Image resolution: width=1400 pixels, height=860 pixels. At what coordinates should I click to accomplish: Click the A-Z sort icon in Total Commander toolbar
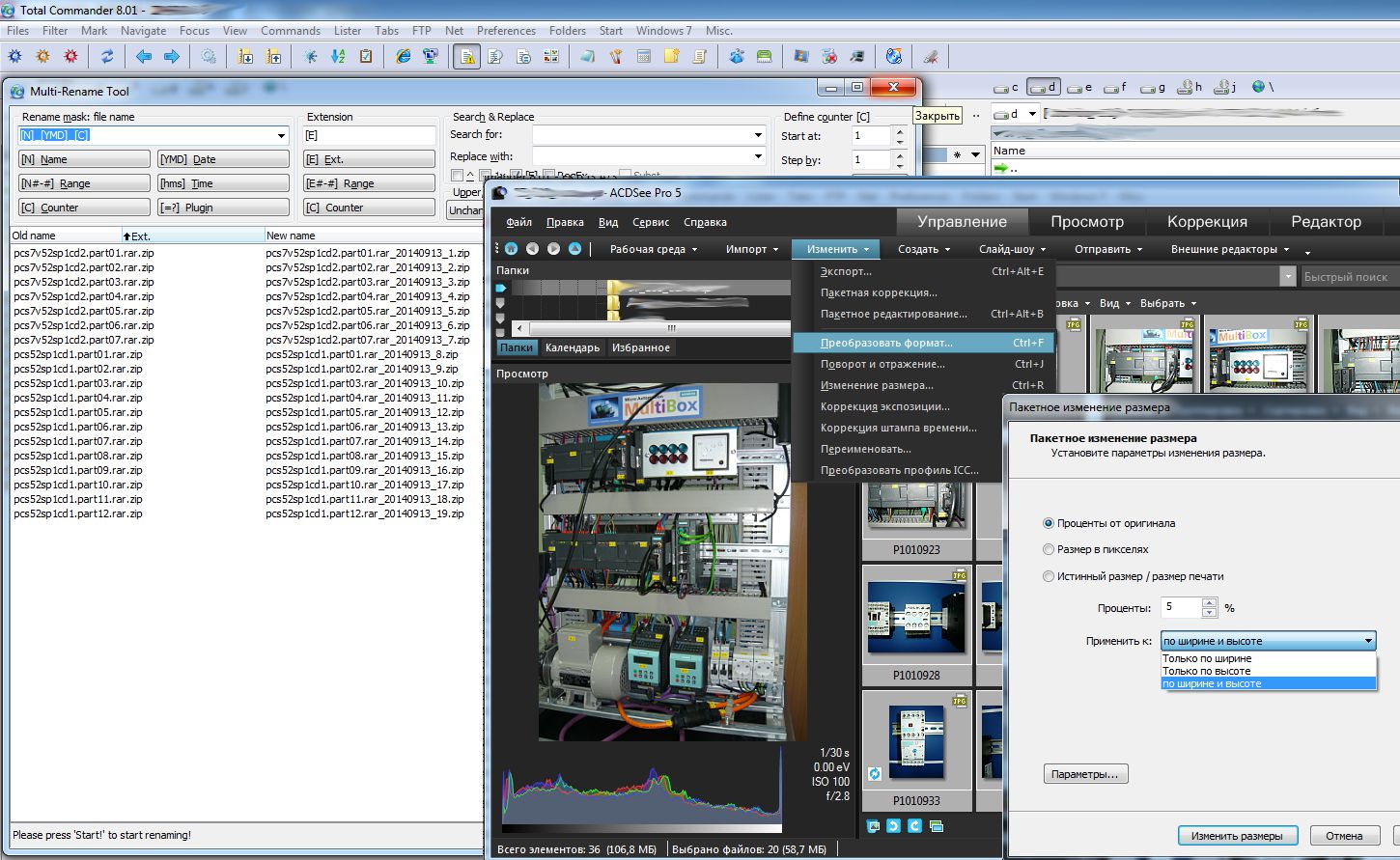click(x=338, y=57)
